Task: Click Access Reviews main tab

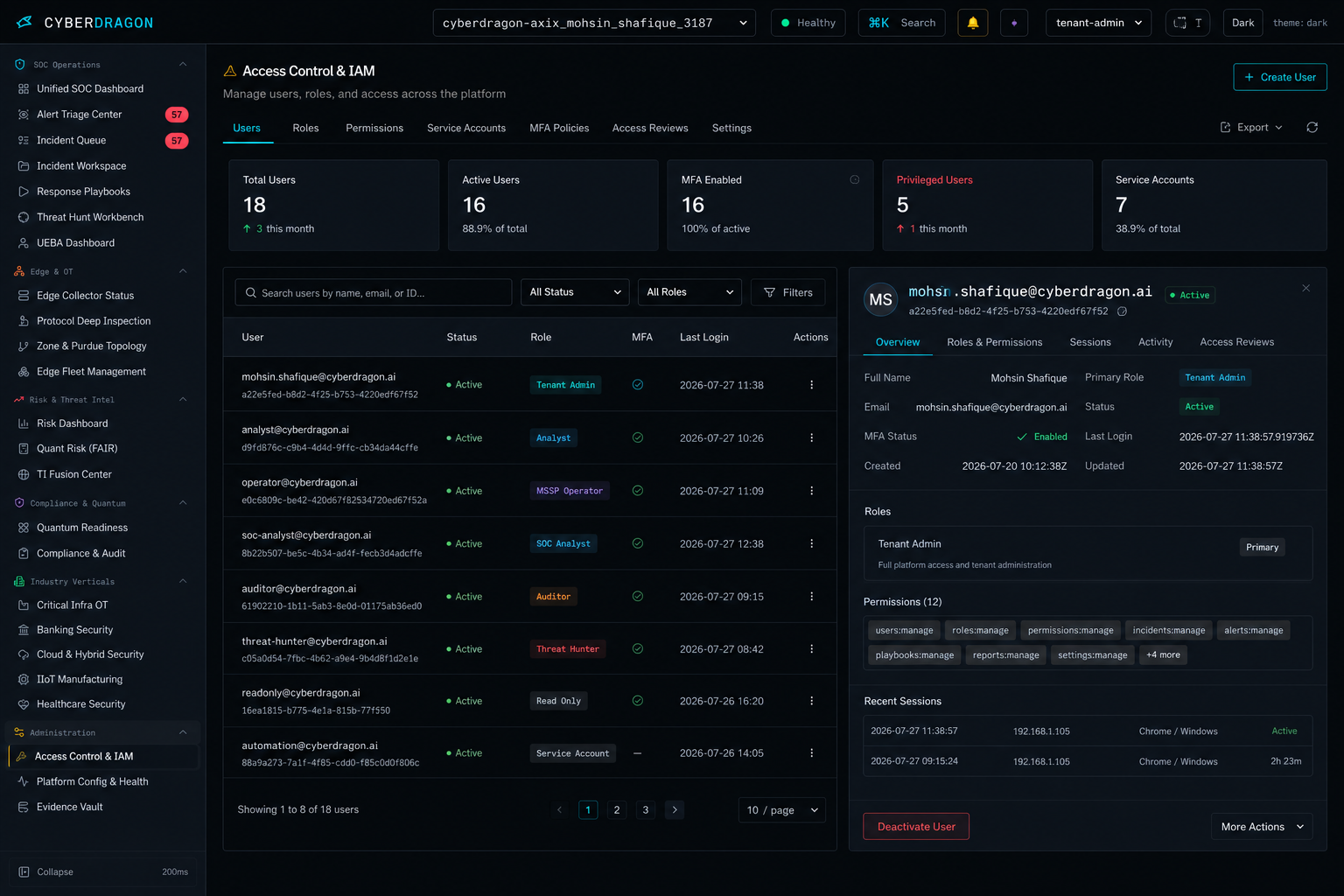Action: point(650,128)
